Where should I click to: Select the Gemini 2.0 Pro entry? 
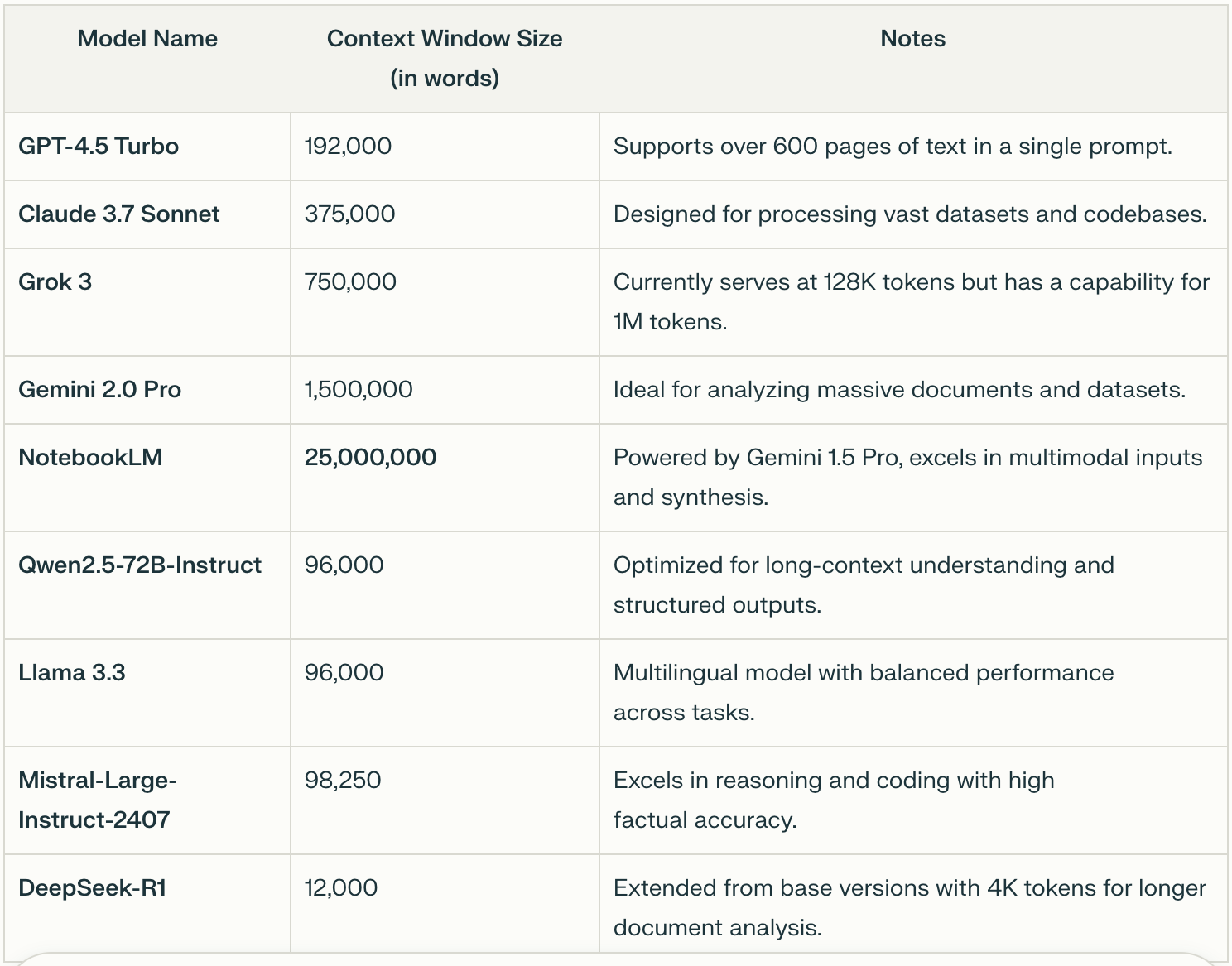[99, 389]
